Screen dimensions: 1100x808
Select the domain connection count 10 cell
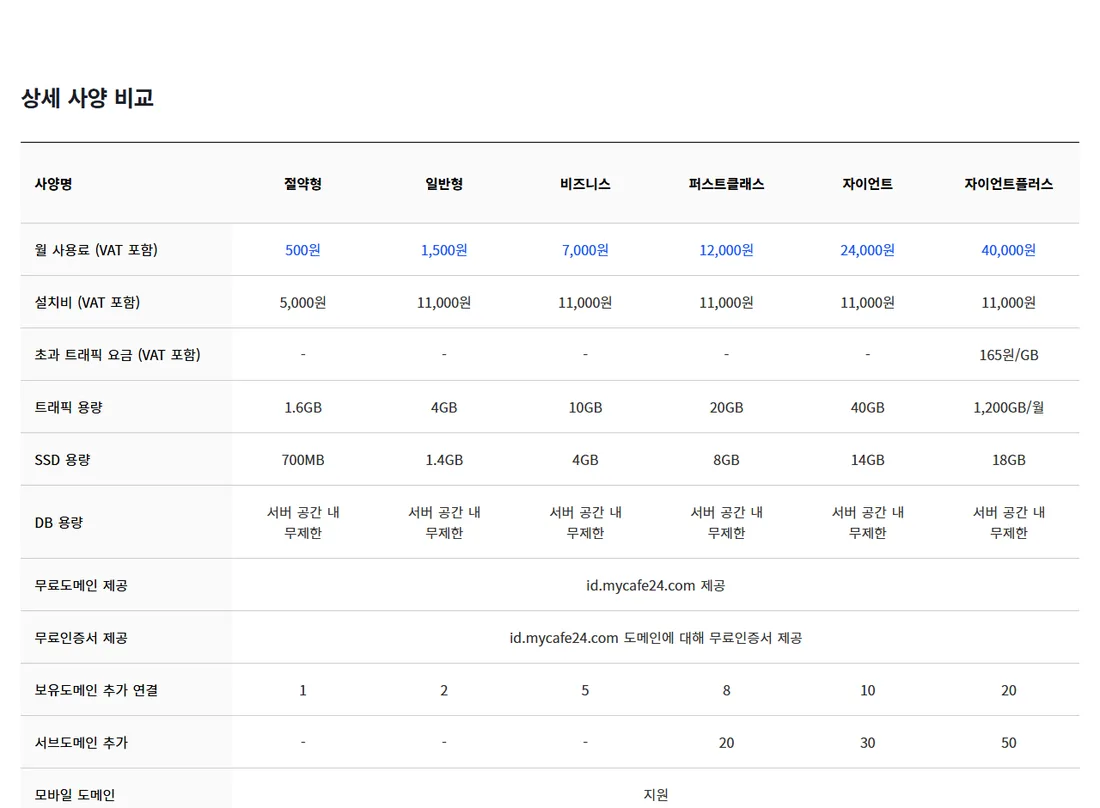(867, 690)
